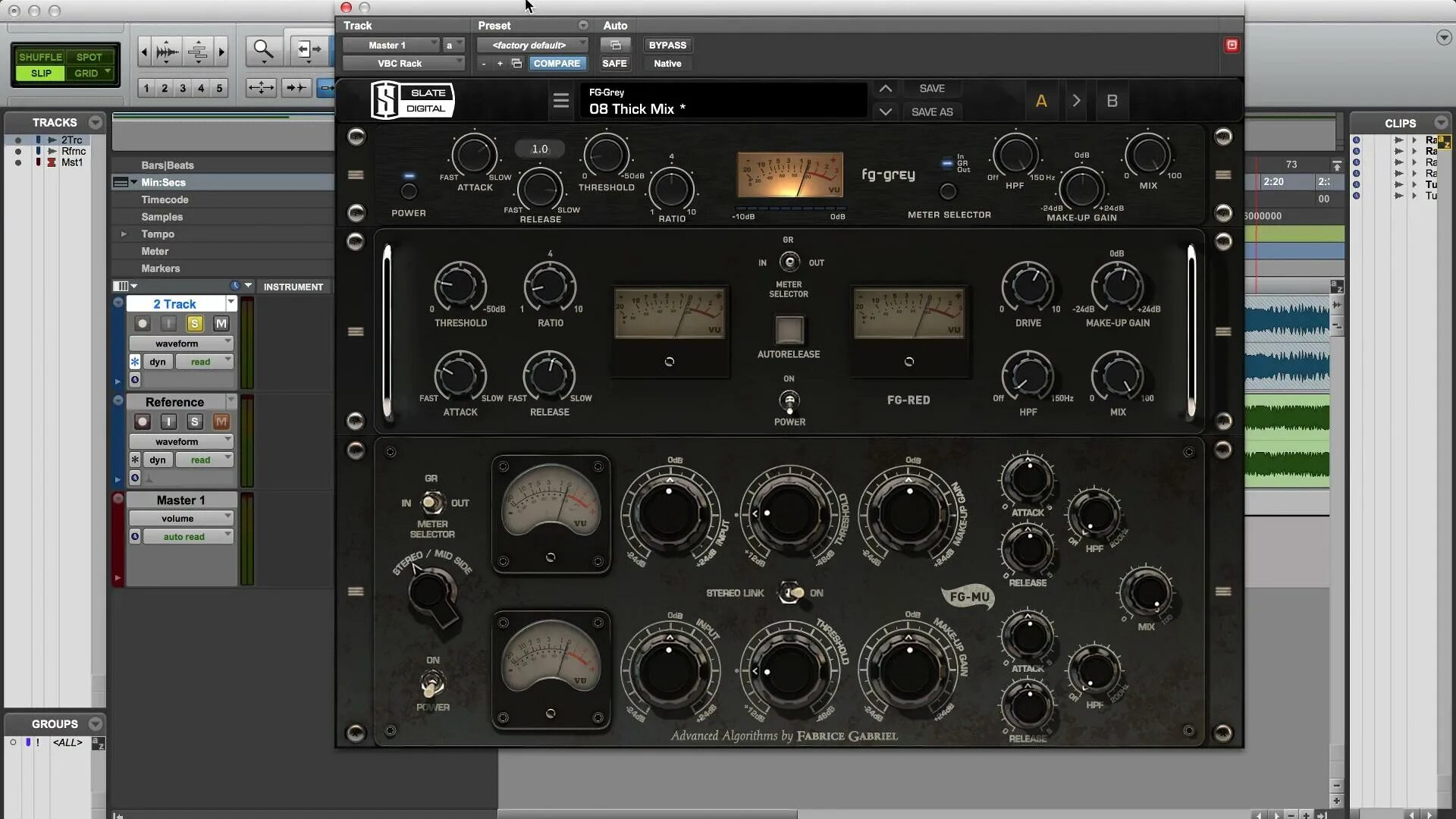This screenshot has height=819, width=1456.
Task: Click the BYPASS button
Action: pyautogui.click(x=667, y=45)
